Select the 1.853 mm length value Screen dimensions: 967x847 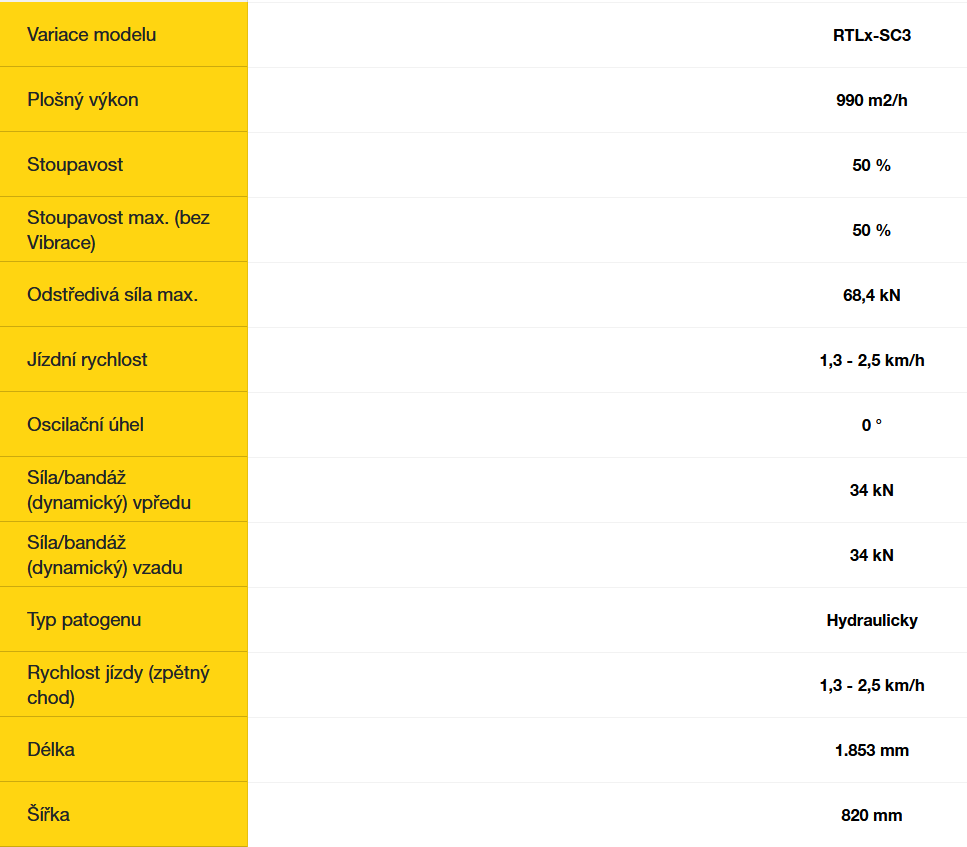871,750
